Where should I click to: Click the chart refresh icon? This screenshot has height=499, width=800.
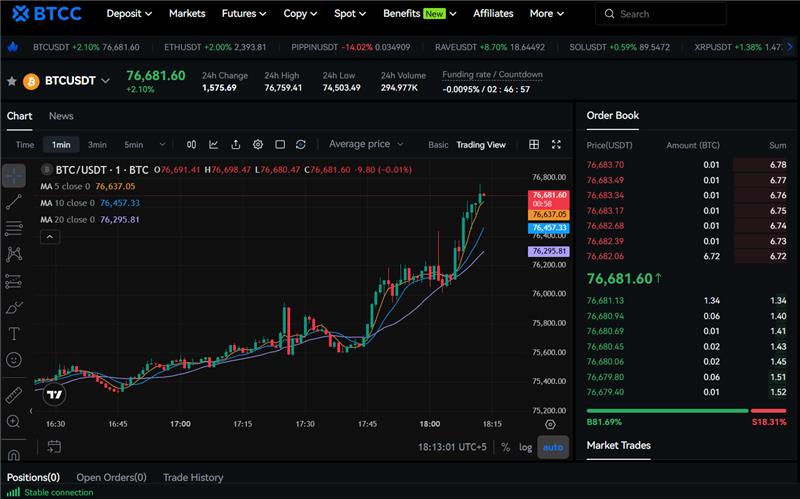pyautogui.click(x=301, y=145)
